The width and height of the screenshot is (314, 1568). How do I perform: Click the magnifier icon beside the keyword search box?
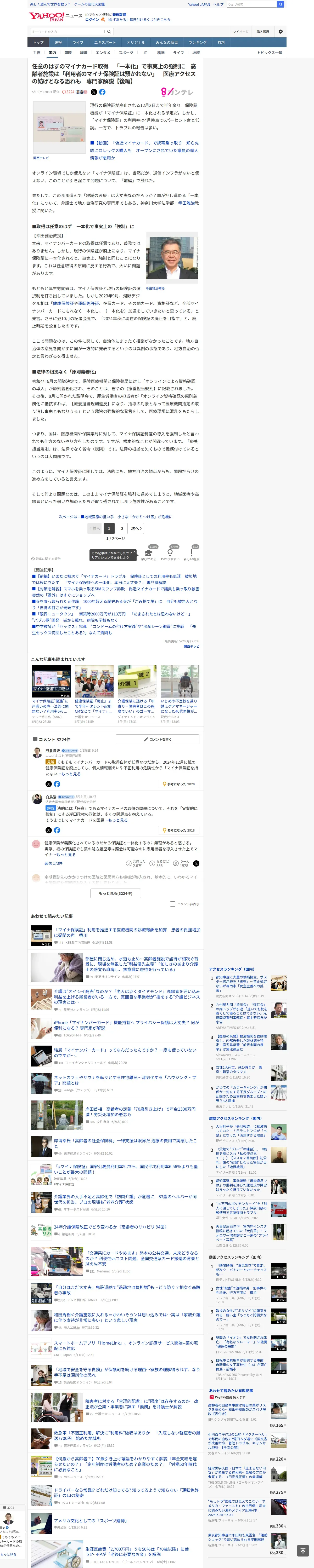(x=109, y=32)
